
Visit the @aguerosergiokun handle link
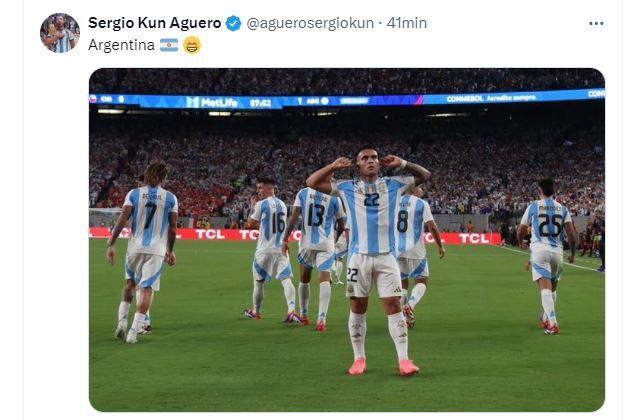tap(310, 23)
